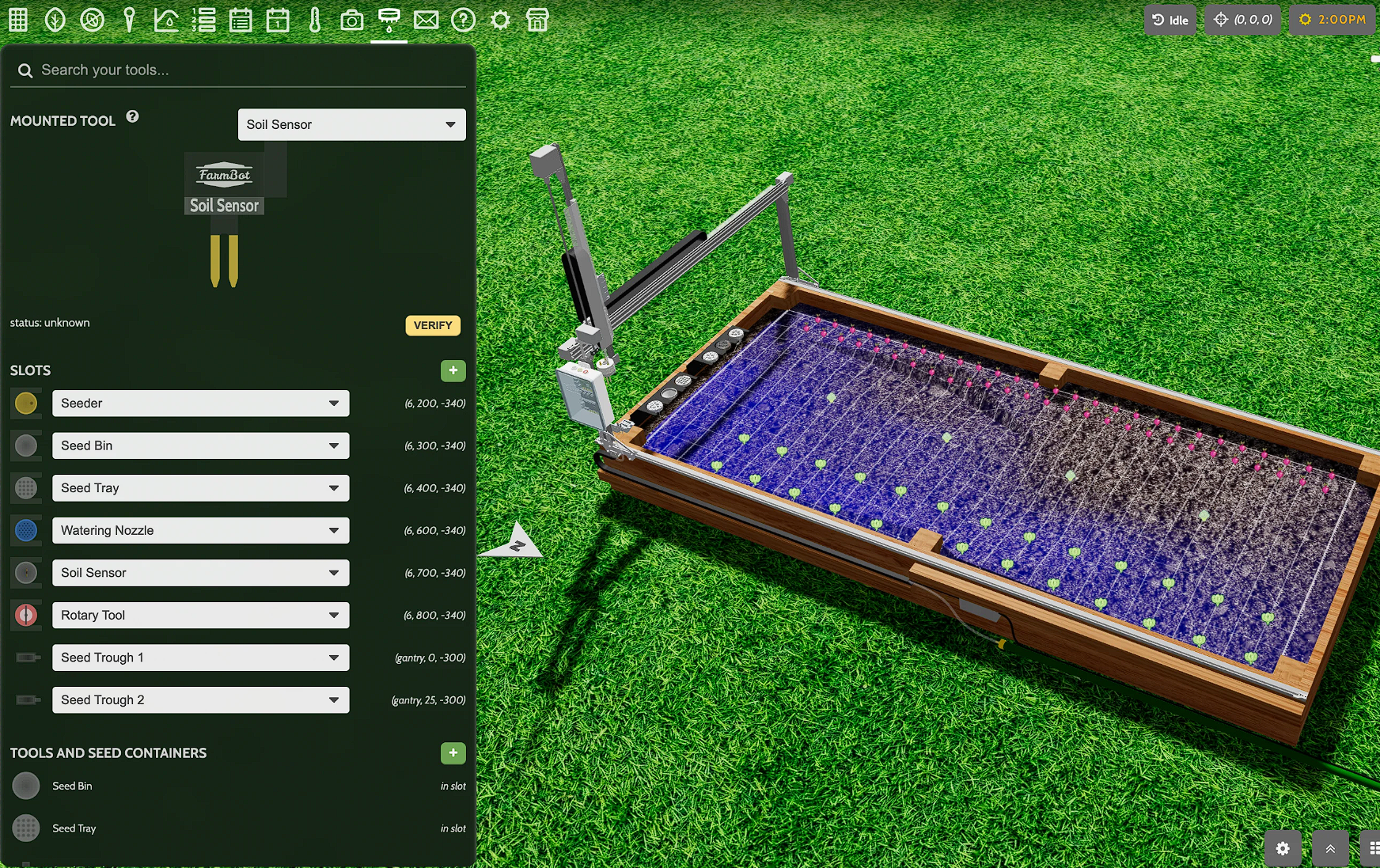Screen dimensions: 1380x868
Task: Open the Mounted Tool Soil Sensor dropdown
Action: 351,124
